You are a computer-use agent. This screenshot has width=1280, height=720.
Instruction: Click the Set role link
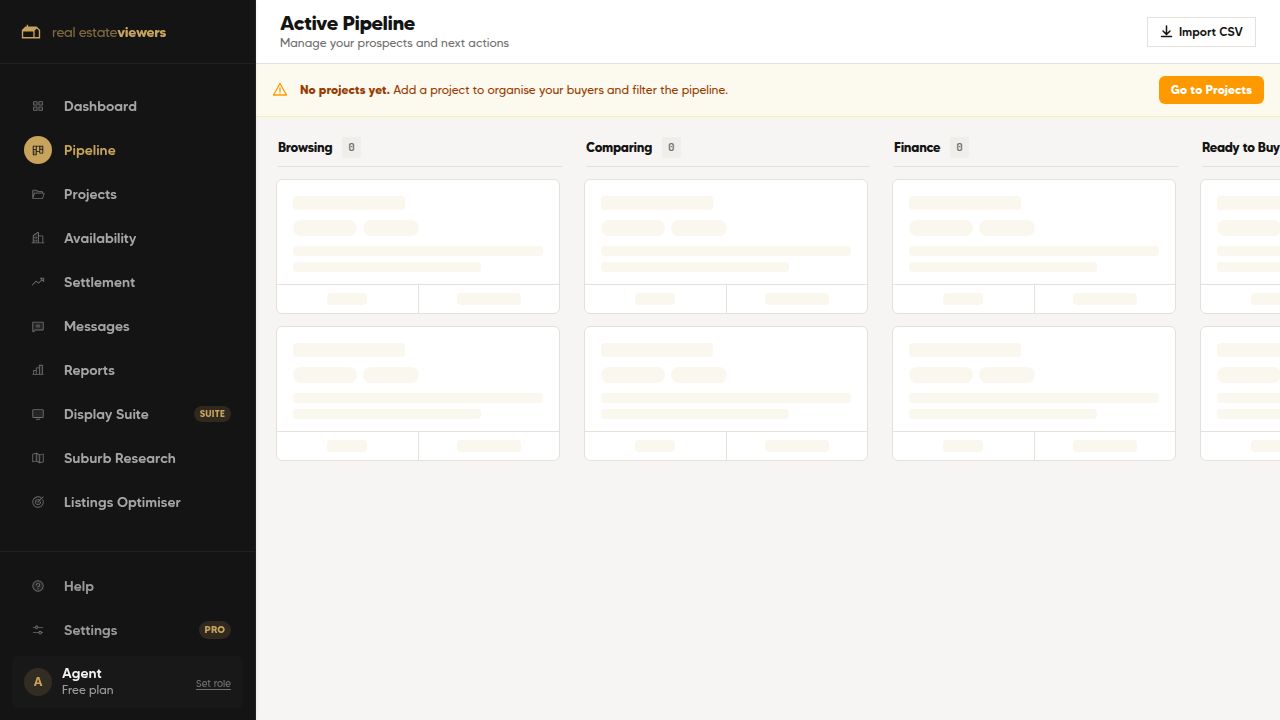[x=213, y=684]
